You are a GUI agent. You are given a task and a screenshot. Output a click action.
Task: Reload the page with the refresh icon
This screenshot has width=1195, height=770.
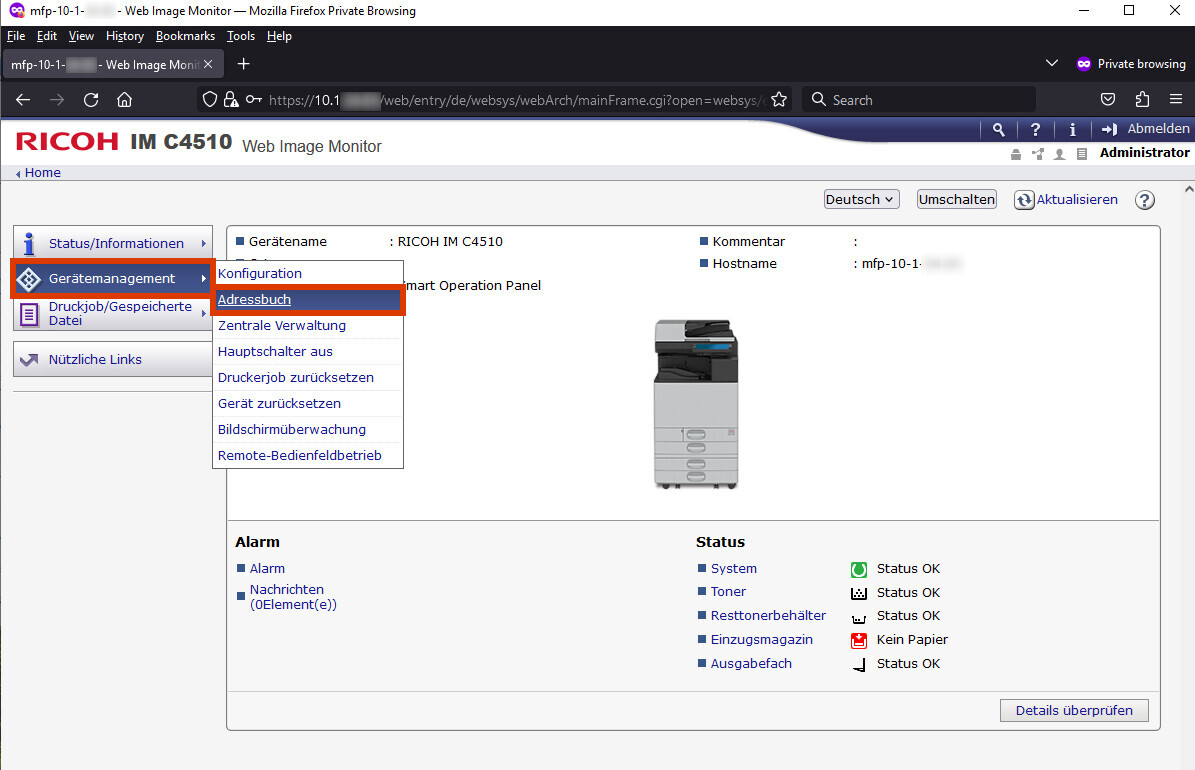[91, 100]
